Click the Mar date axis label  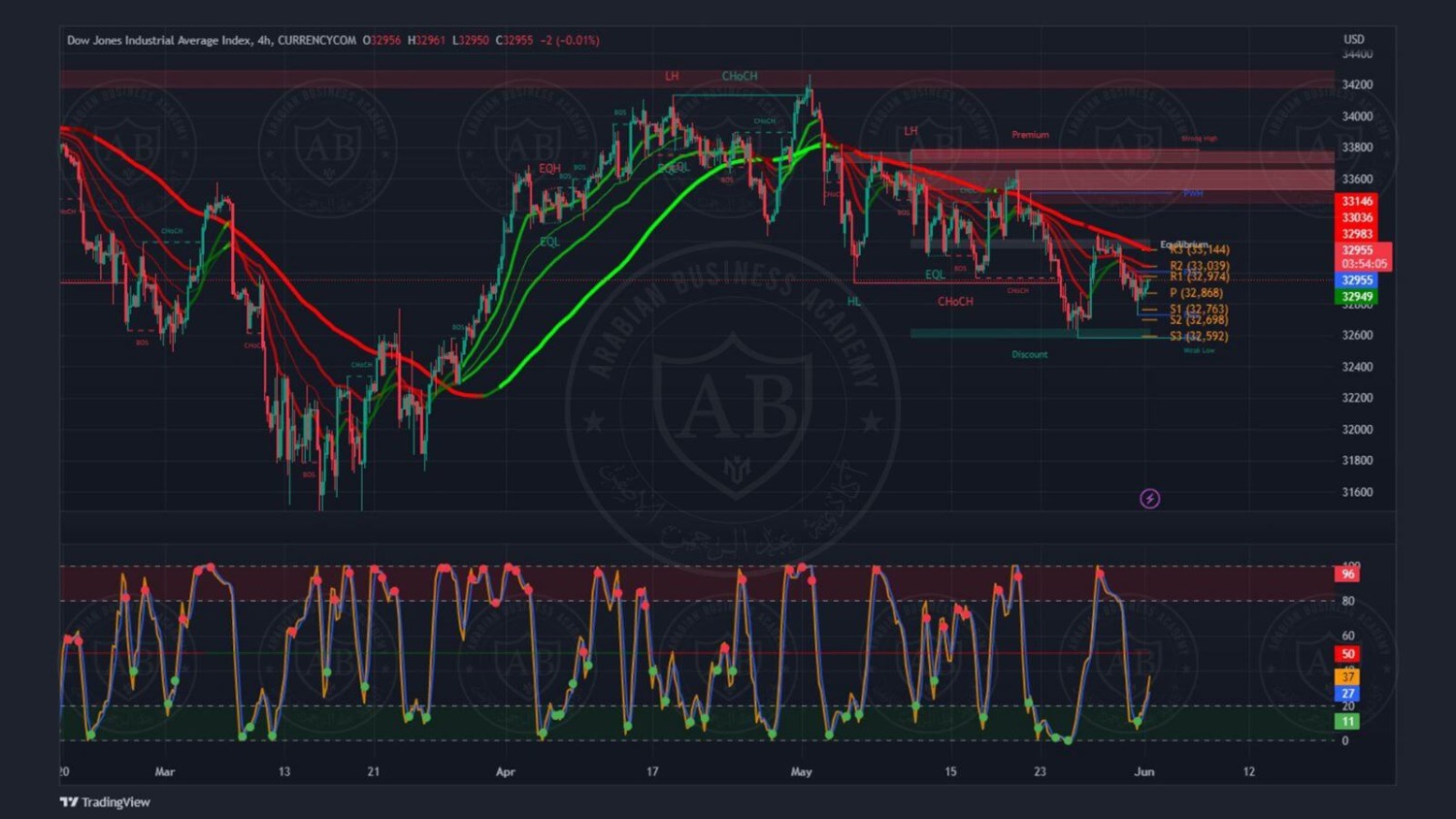[x=165, y=771]
